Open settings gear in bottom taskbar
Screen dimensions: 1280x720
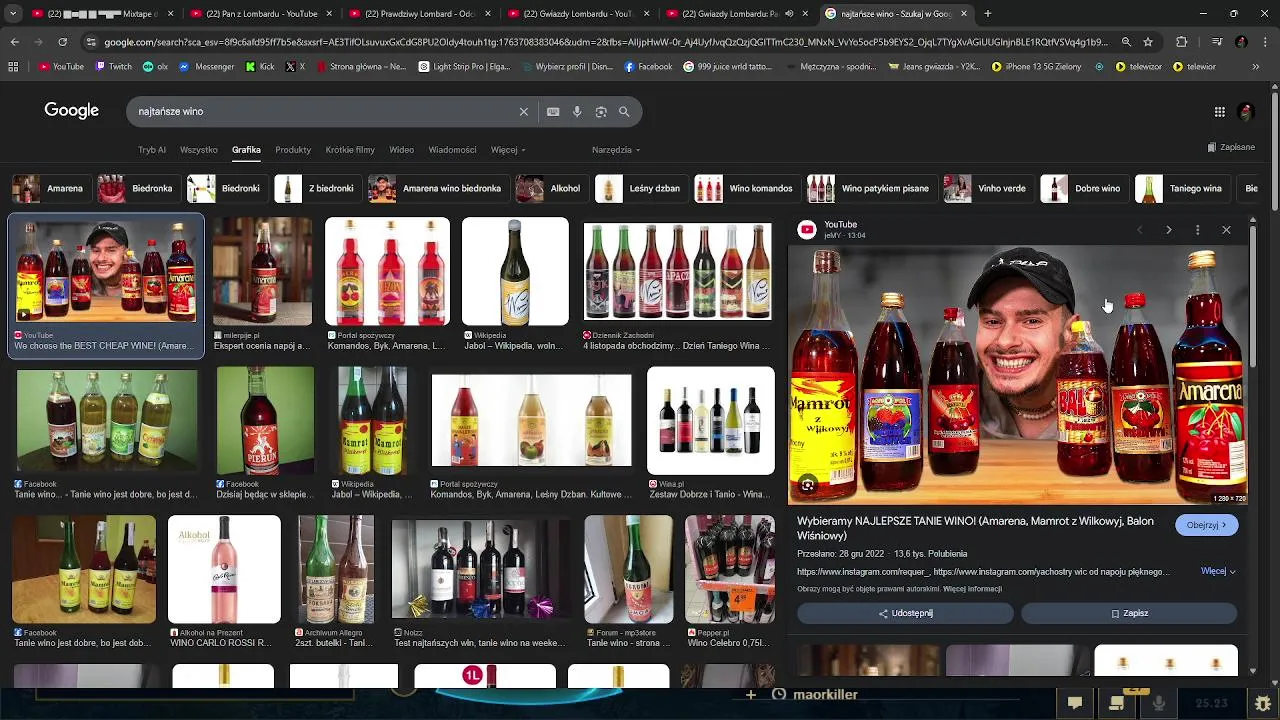pyautogui.click(x=1263, y=703)
